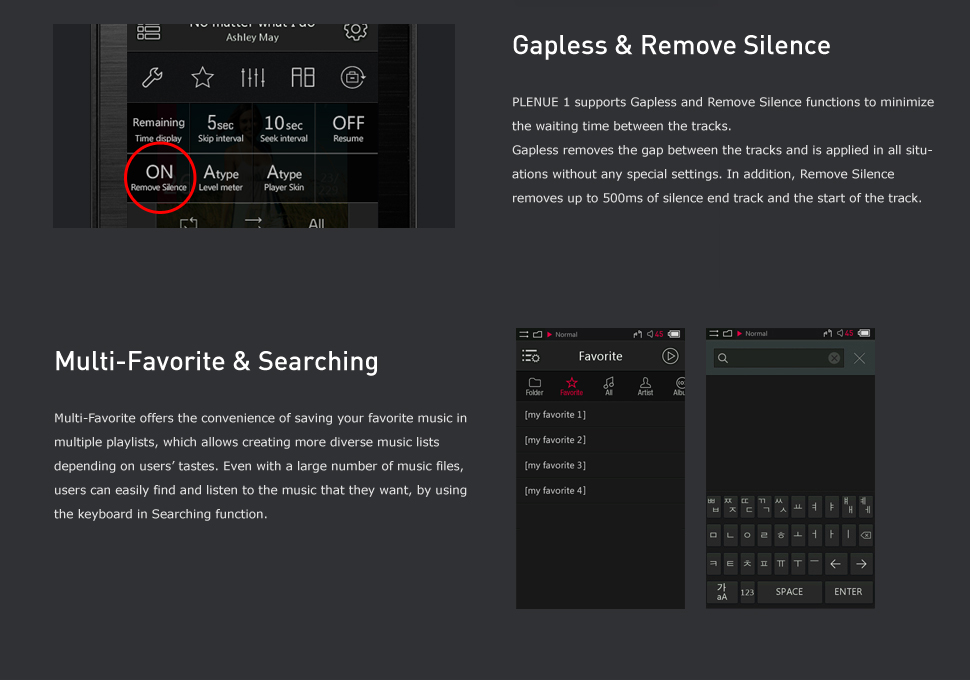Screen dimensions: 970x680
Task: Switch to the 123 numeric keyboard
Action: point(747,592)
